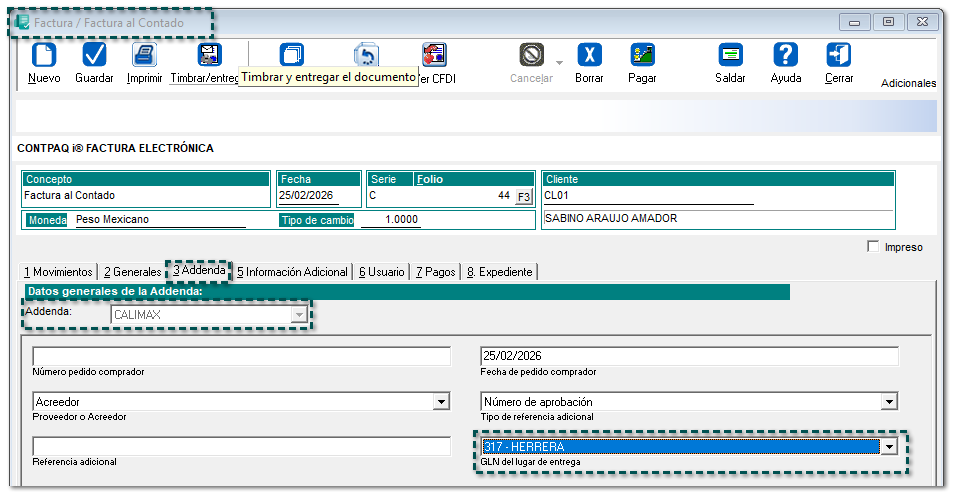This screenshot has height=495, width=953.
Task: Expand the Cancelar dropdown arrow
Action: click(559, 63)
